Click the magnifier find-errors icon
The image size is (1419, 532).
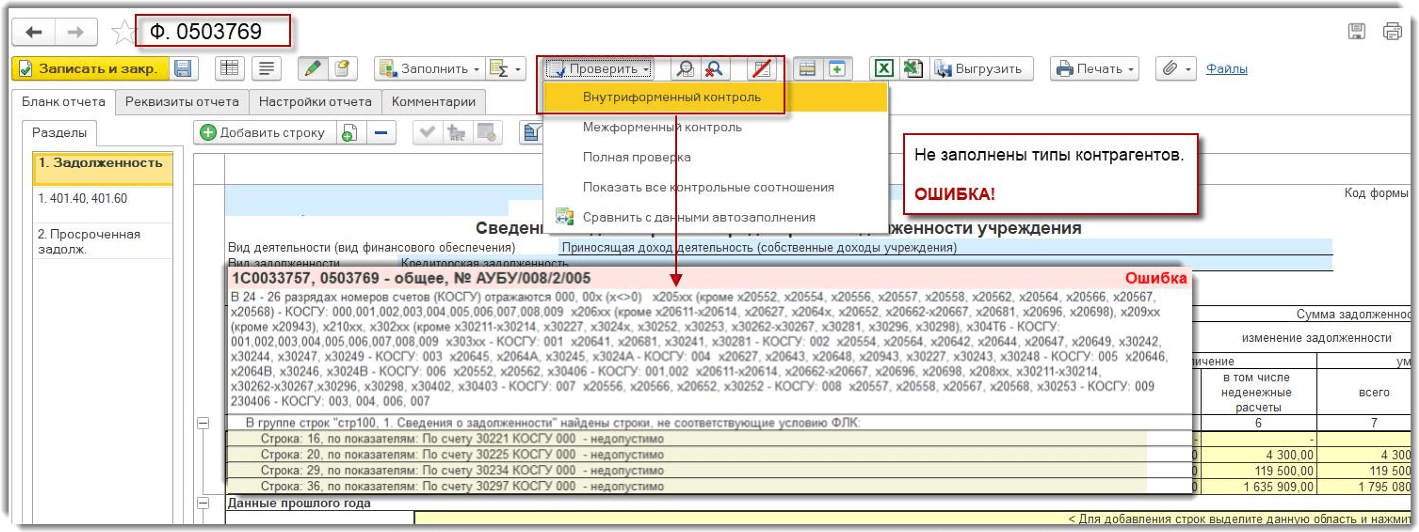pyautogui.click(x=684, y=69)
